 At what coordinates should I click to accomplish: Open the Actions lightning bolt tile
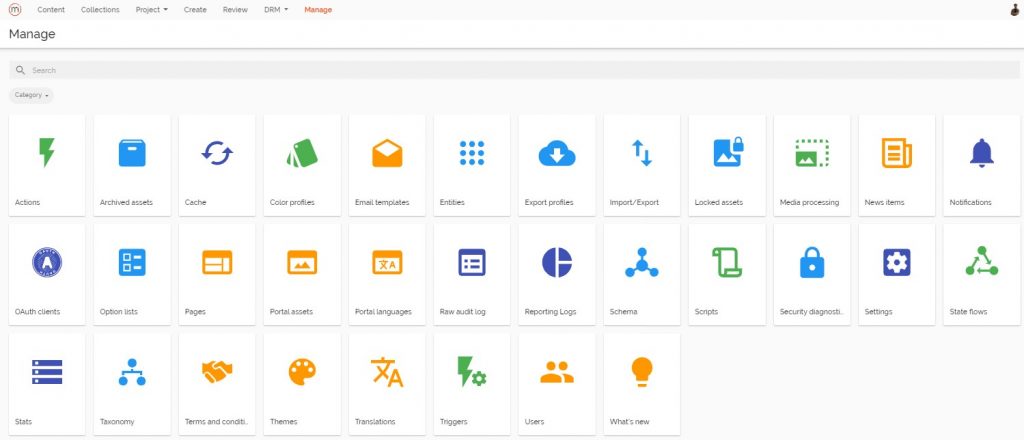point(47,153)
